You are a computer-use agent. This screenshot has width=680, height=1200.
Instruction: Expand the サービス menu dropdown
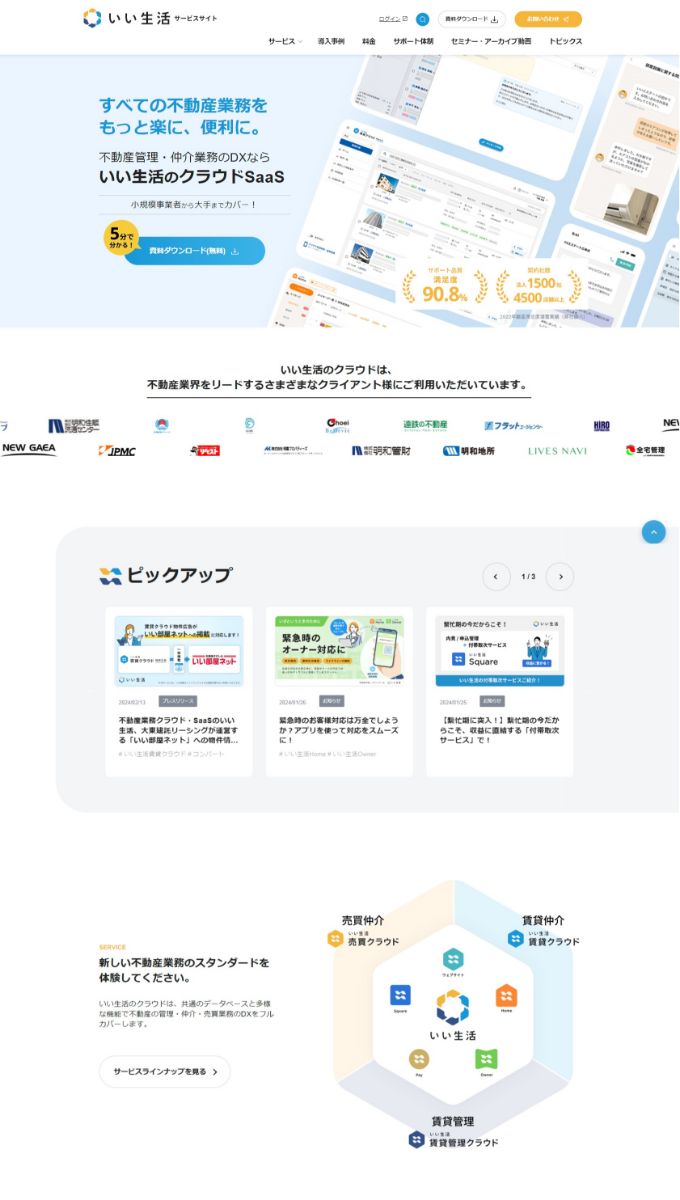pyautogui.click(x=284, y=42)
